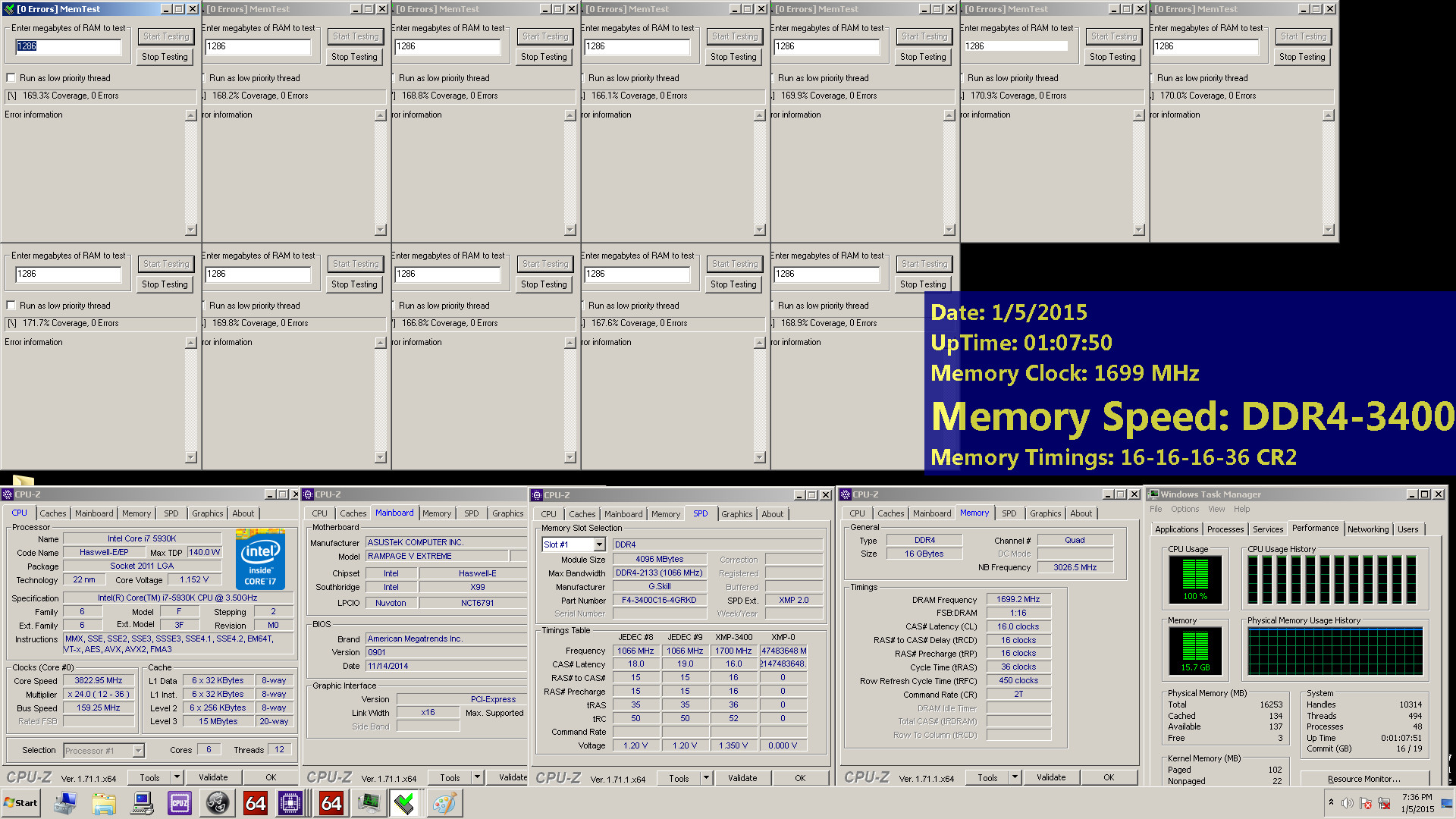Open the Slot #1 dropdown in SPD
1456x819 pixels.
pyautogui.click(x=599, y=544)
